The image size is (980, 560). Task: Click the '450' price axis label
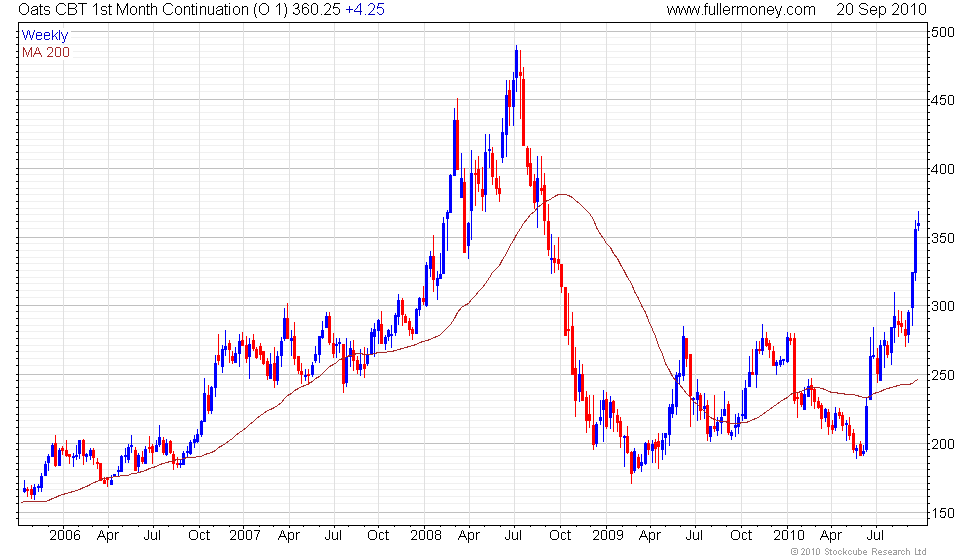coord(942,101)
